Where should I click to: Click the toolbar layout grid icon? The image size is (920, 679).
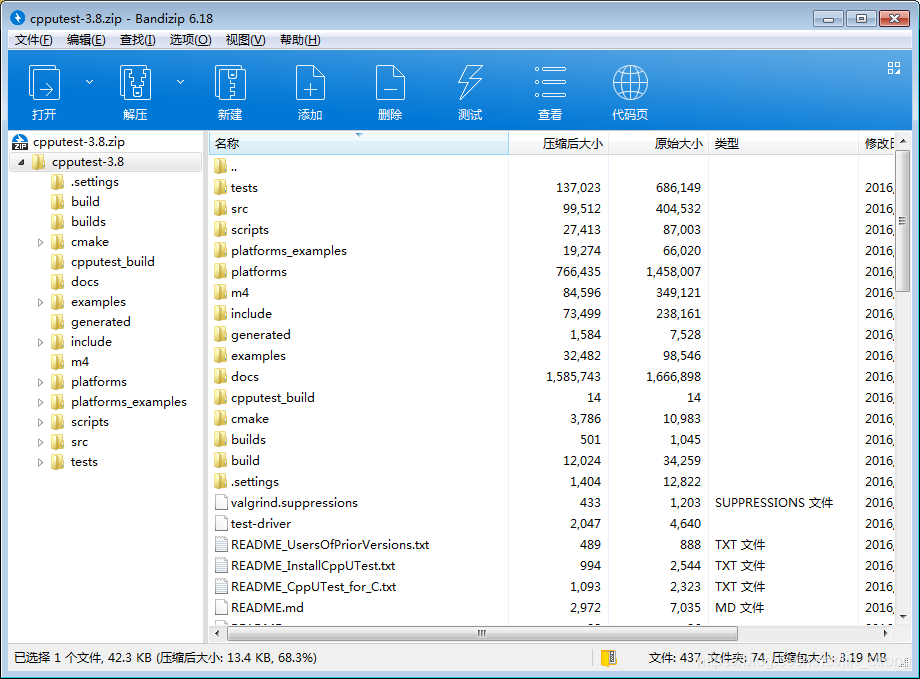(894, 68)
